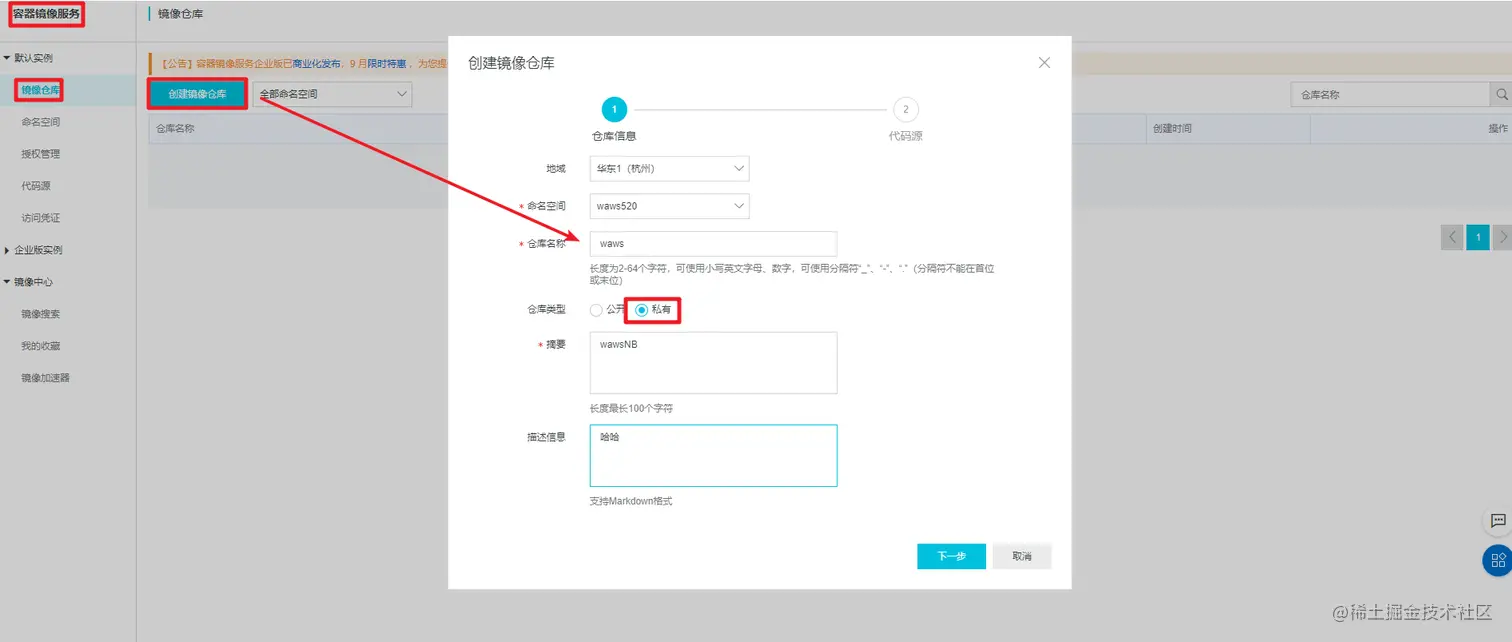The image size is (1512, 642).
Task: Click step 2 代码源 circle
Action: 905,109
